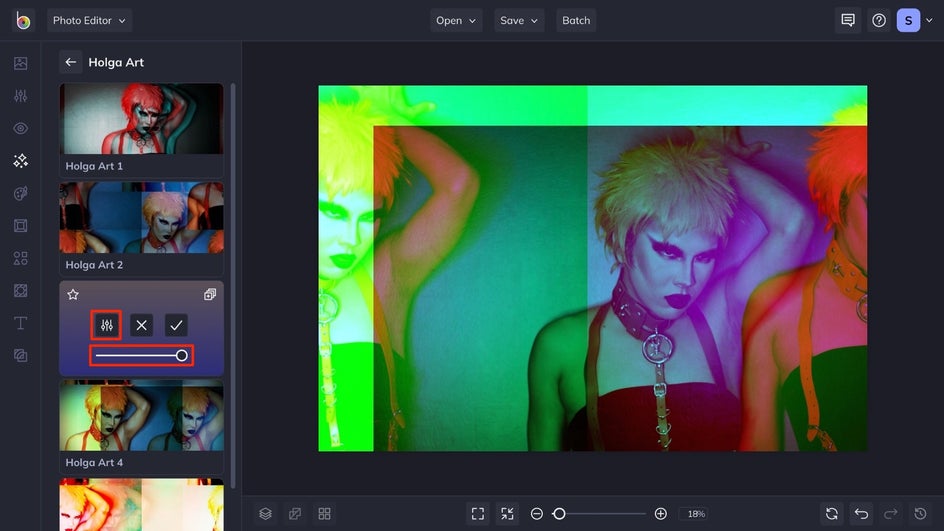Screen dimensions: 944x531
Task: Redo the last action
Action: 891,514
